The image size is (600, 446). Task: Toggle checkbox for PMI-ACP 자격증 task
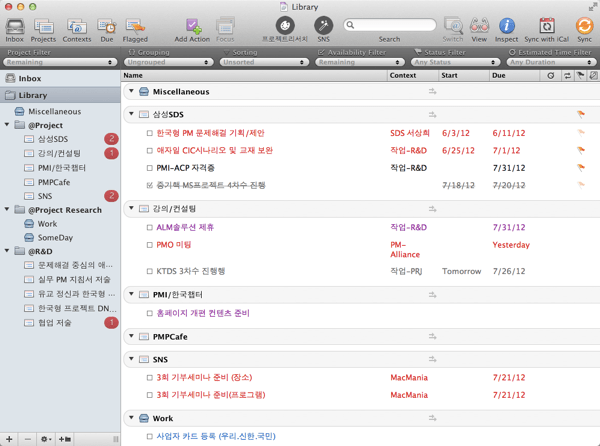tap(150, 168)
